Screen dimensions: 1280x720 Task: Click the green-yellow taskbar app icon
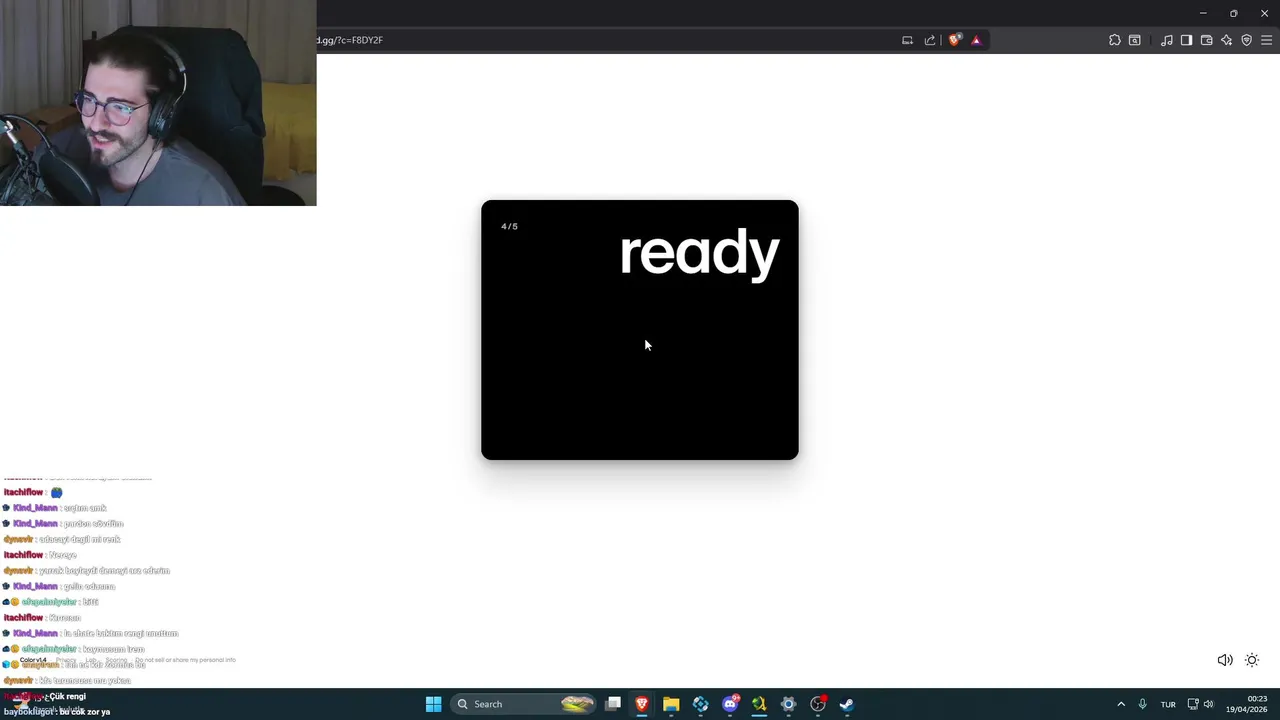pos(759,704)
